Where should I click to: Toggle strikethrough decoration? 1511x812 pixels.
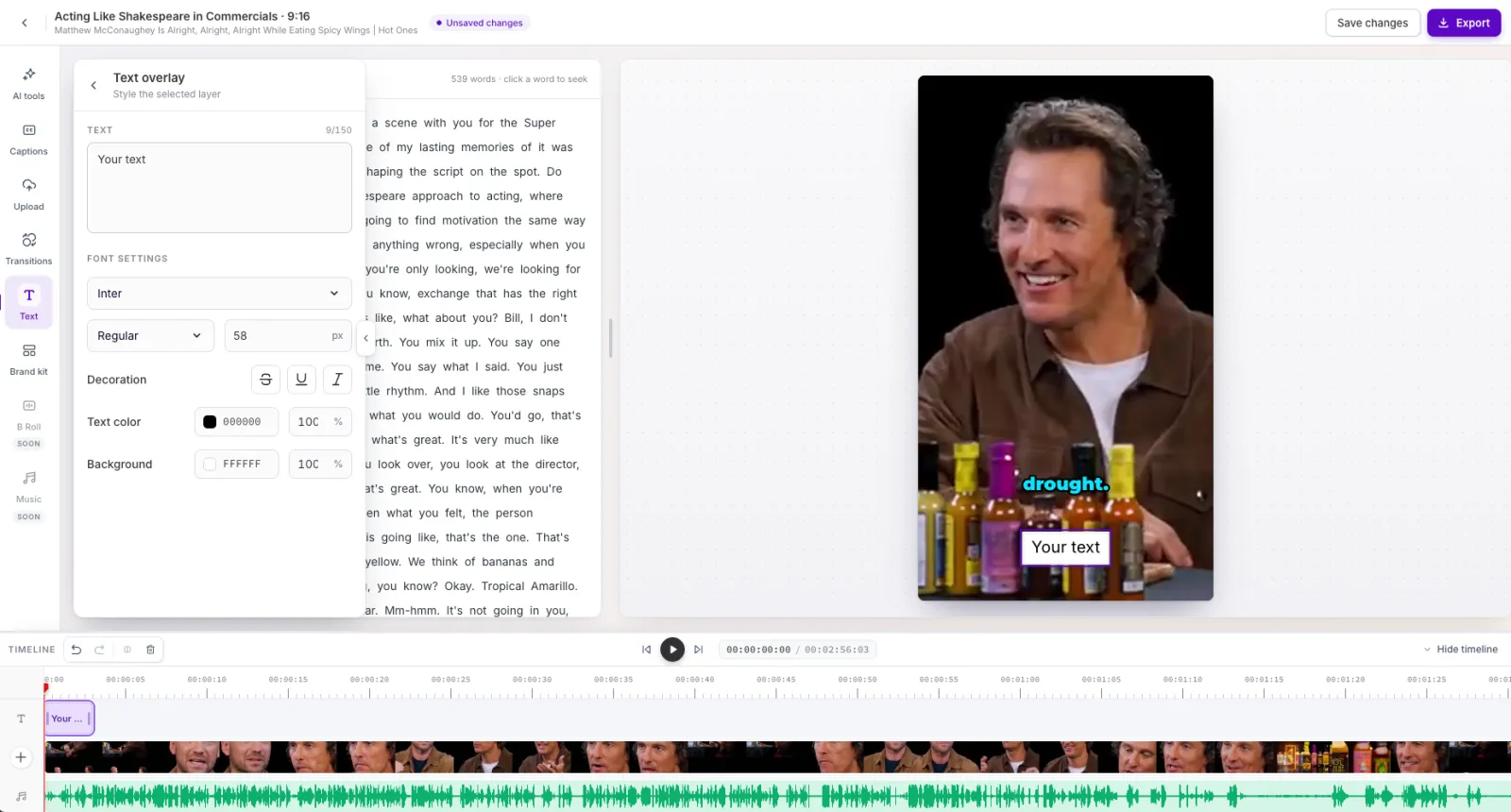pyautogui.click(x=265, y=380)
